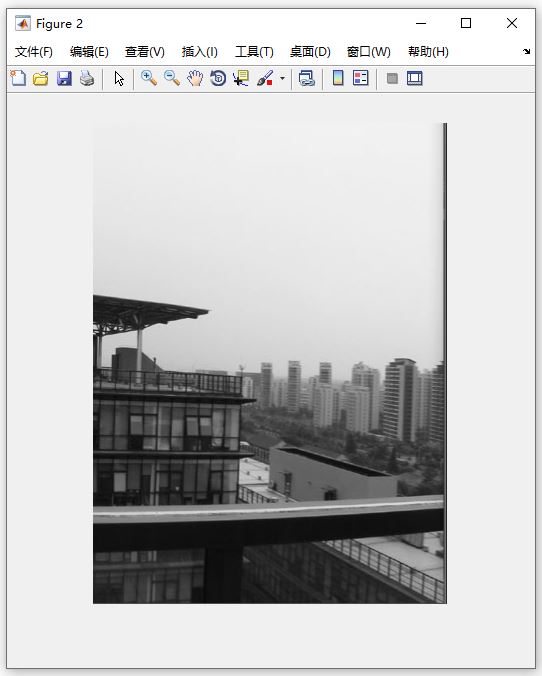Enable the Pan hand tool
Viewport: 542px width, 676px height.
point(195,78)
